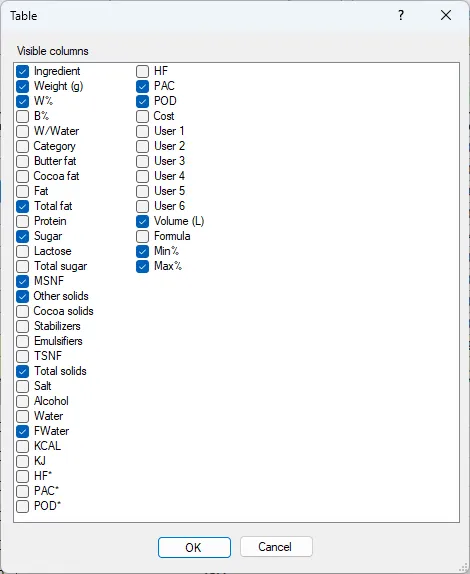The width and height of the screenshot is (470, 574).
Task: Uncheck the Total solids checkbox
Action: click(22, 371)
